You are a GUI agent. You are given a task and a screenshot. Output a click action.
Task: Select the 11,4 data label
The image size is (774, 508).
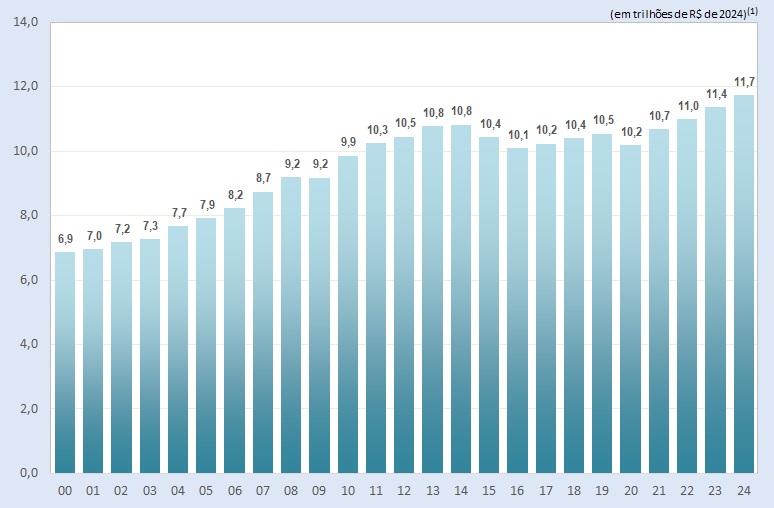(x=715, y=94)
